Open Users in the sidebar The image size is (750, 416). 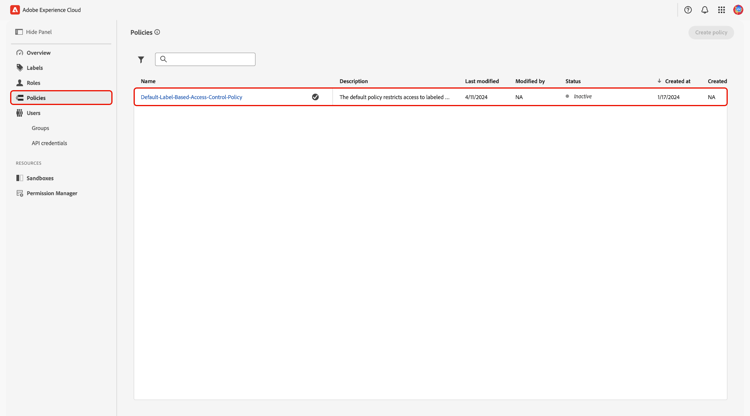click(33, 113)
